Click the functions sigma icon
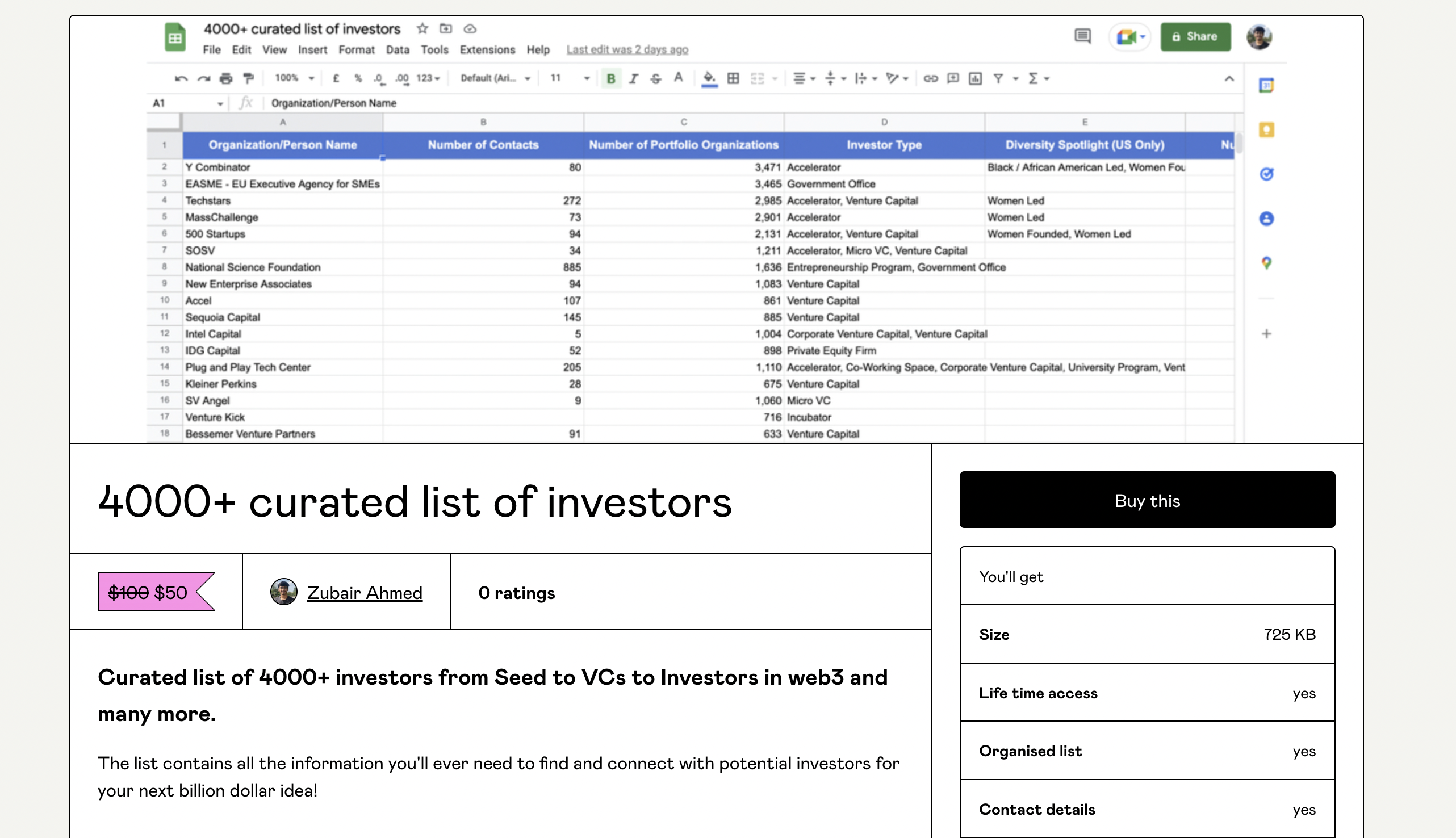 [x=1034, y=78]
